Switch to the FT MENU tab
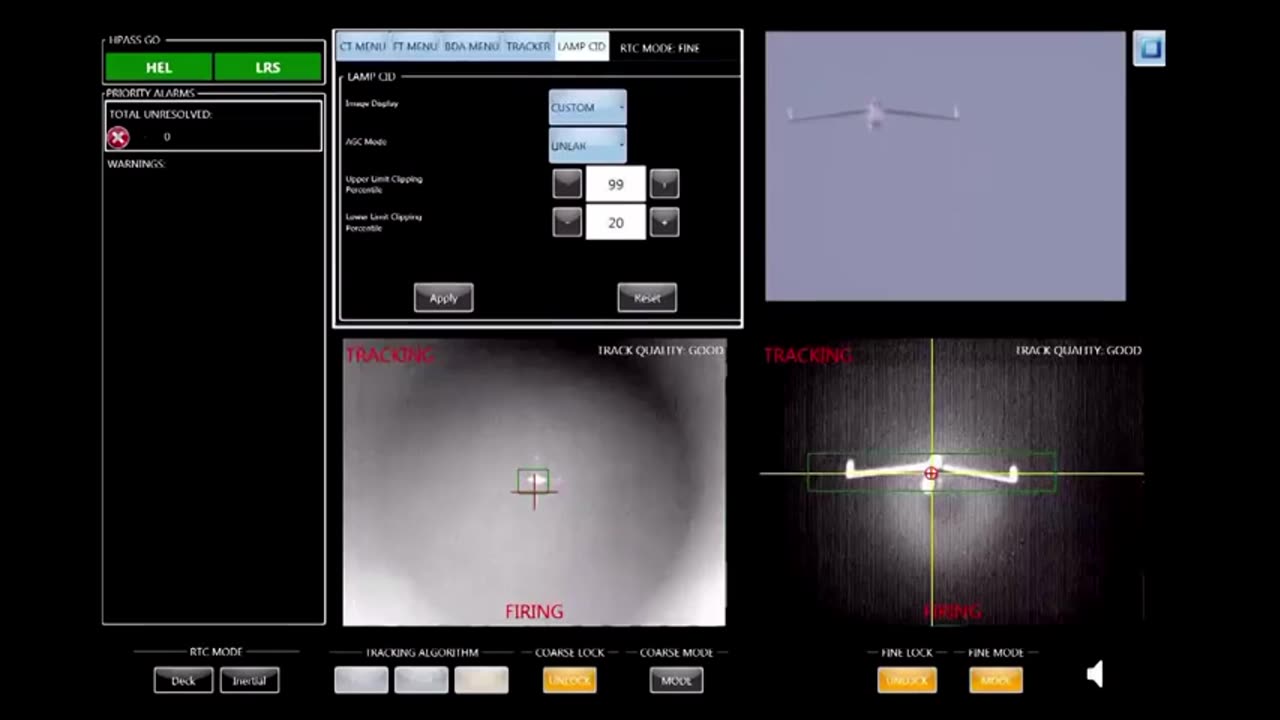 415,47
